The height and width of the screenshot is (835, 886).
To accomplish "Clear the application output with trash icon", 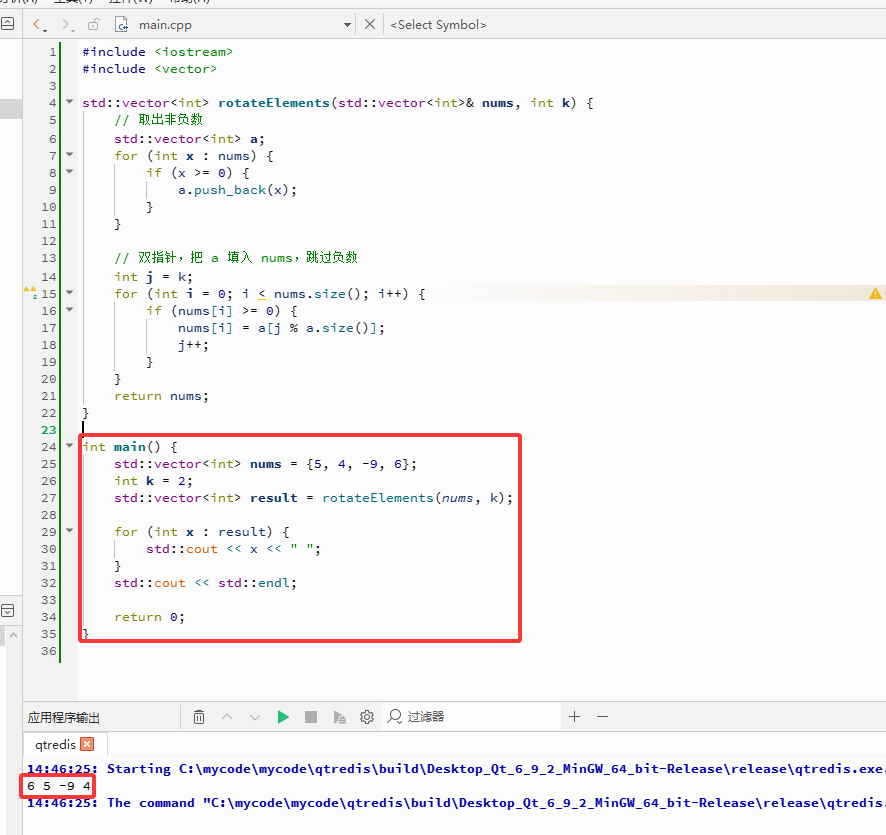I will point(199,717).
